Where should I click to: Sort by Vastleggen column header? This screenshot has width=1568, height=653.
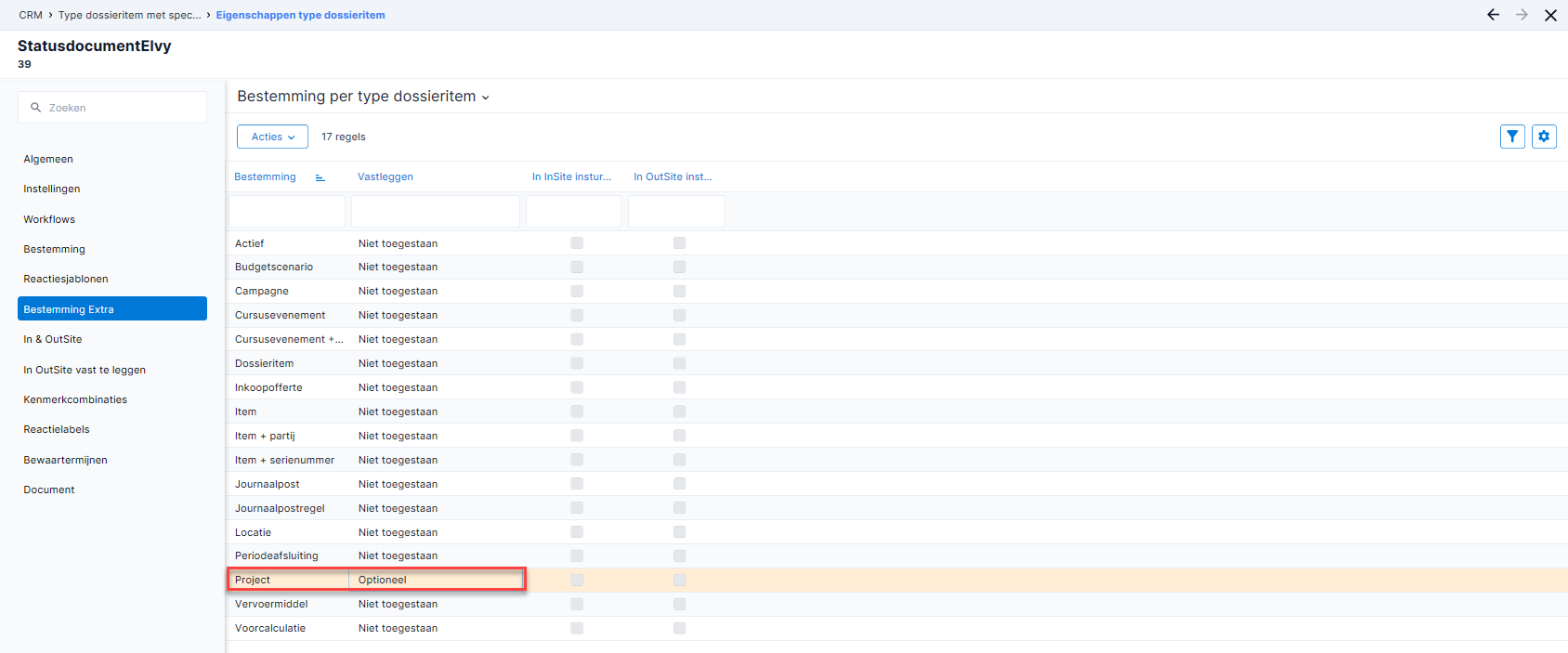tap(385, 176)
